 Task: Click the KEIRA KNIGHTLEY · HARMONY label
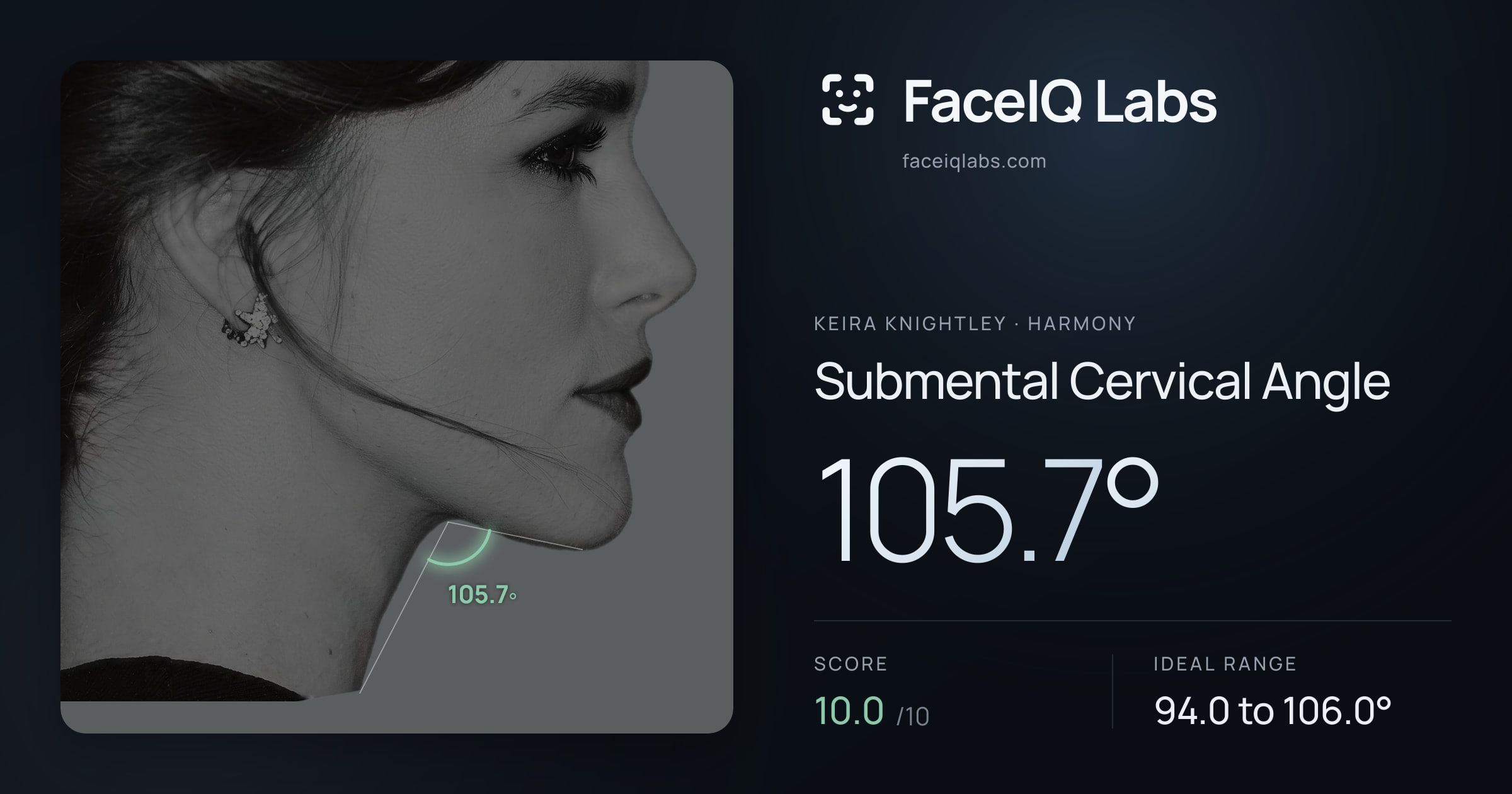(x=975, y=323)
